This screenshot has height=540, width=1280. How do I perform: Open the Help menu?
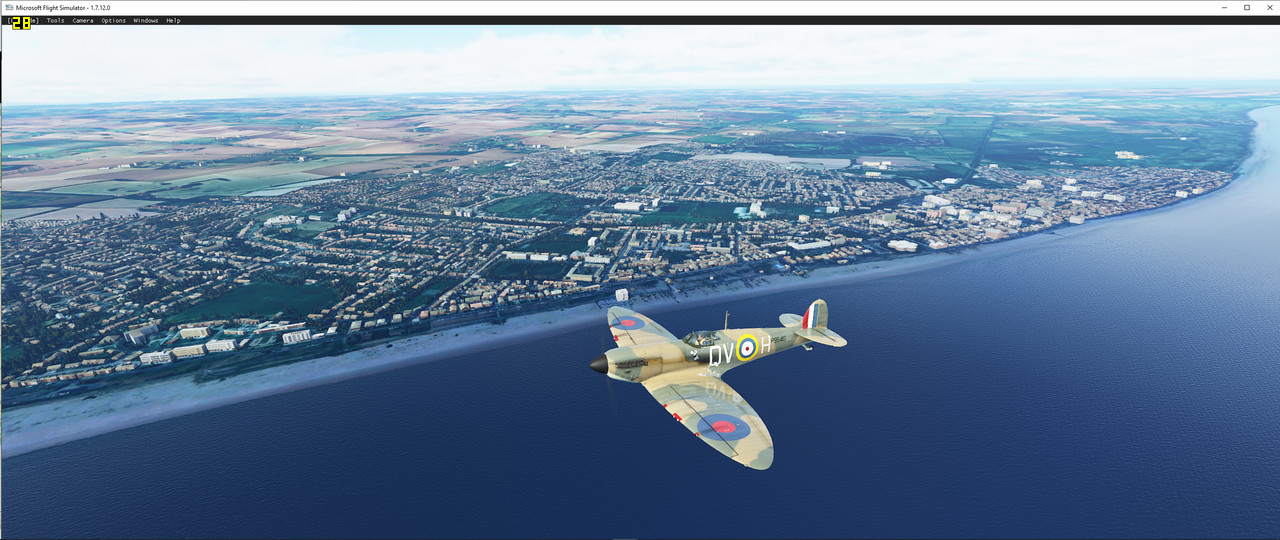[x=173, y=20]
